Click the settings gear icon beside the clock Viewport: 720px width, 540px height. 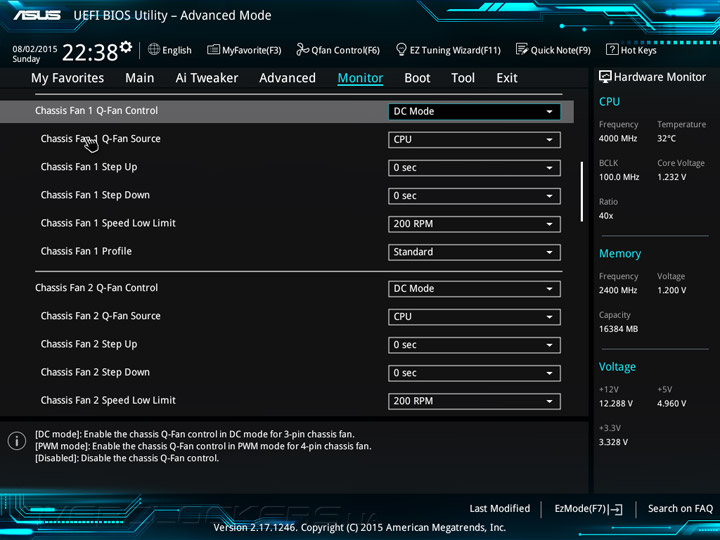click(x=126, y=46)
